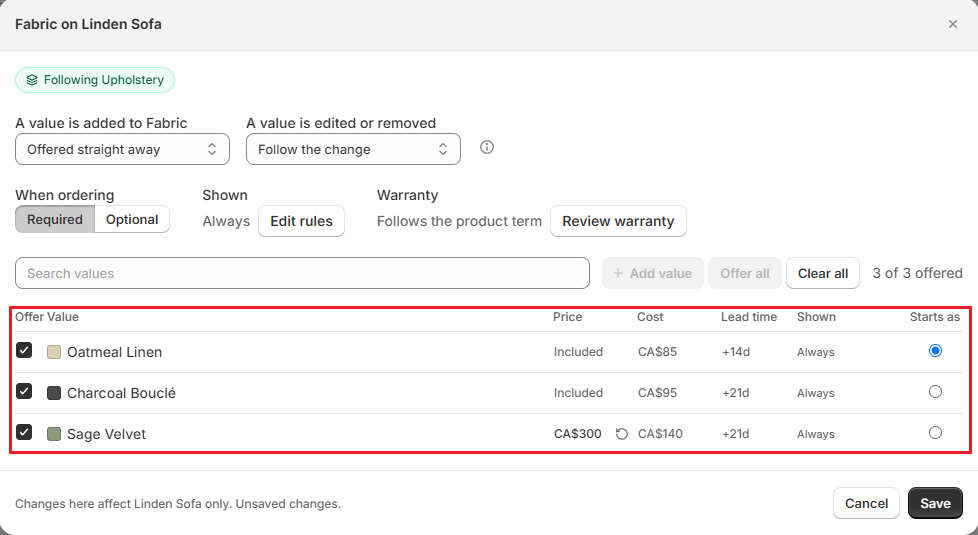Click the Following Upholstery badge
Image resolution: width=978 pixels, height=535 pixels.
(x=95, y=80)
